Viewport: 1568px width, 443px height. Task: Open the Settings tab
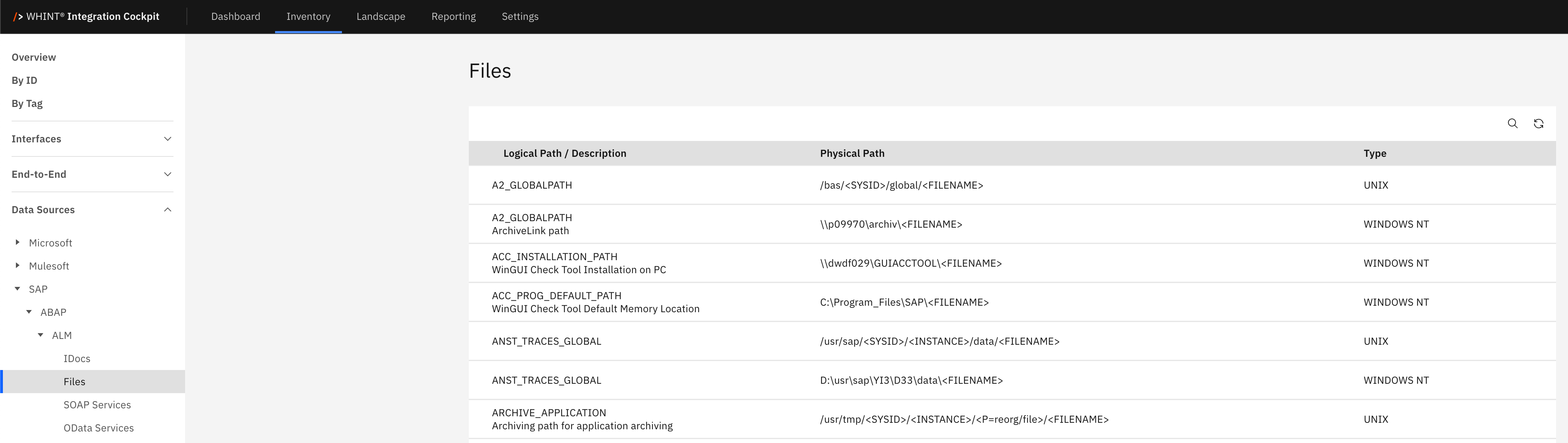tap(520, 16)
